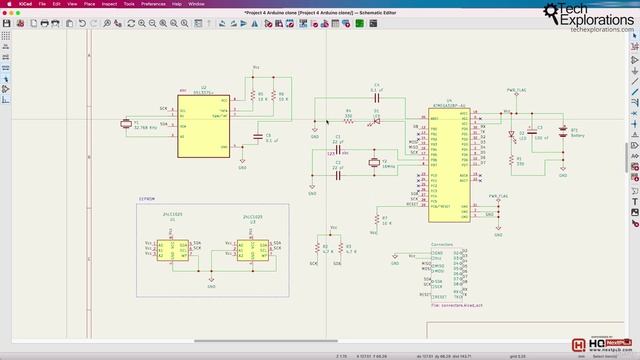640x360 pixels.
Task: Toggle grid display in left toolbar
Action: point(6,36)
